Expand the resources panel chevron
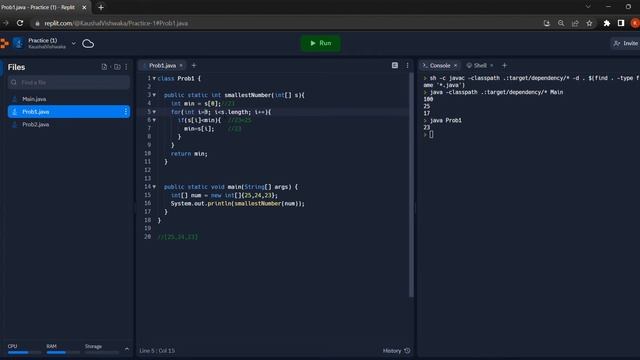Image resolution: width=640 pixels, height=360 pixels. pos(127,349)
